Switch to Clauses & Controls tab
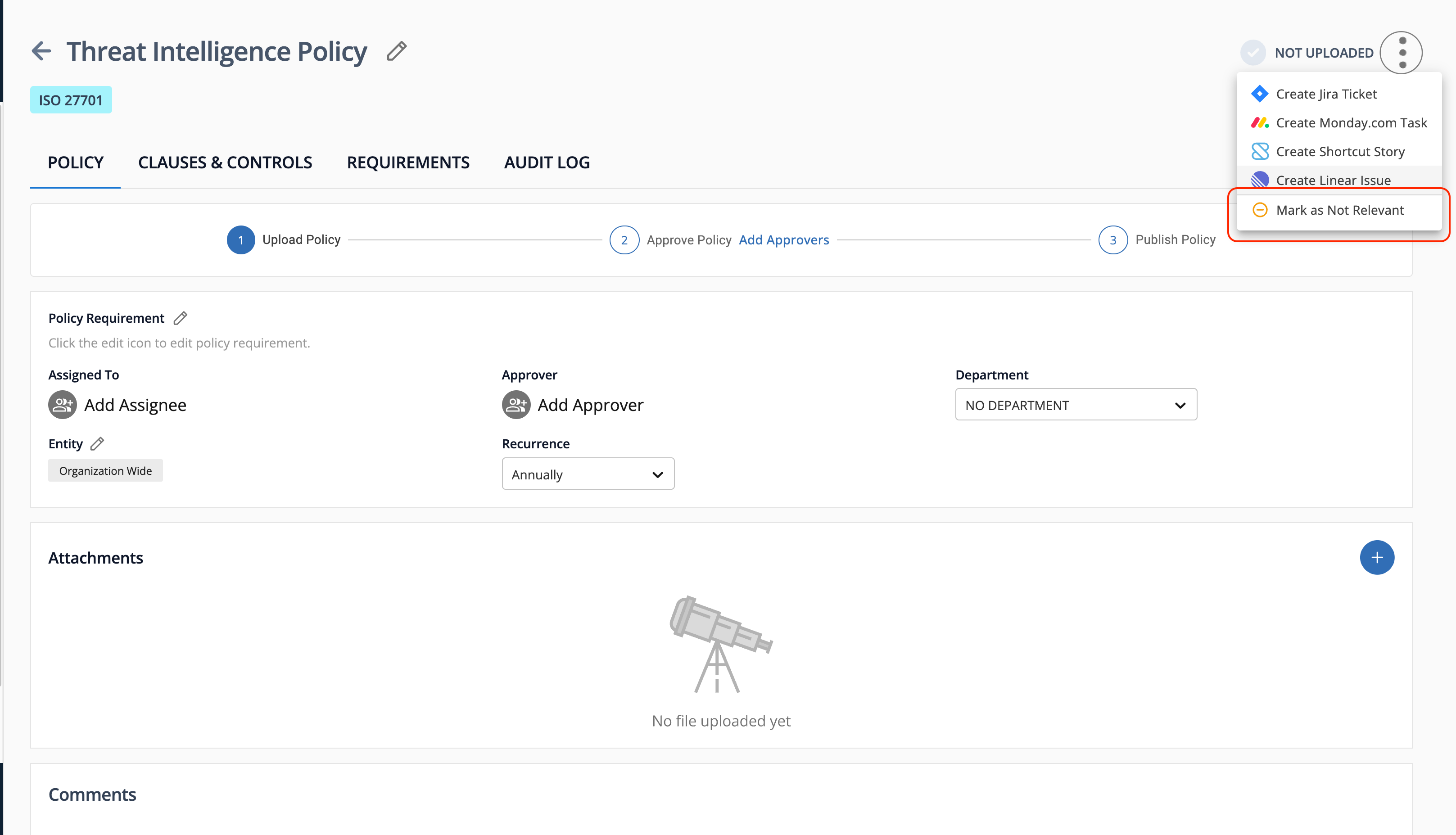The width and height of the screenshot is (1456, 835). click(x=225, y=163)
